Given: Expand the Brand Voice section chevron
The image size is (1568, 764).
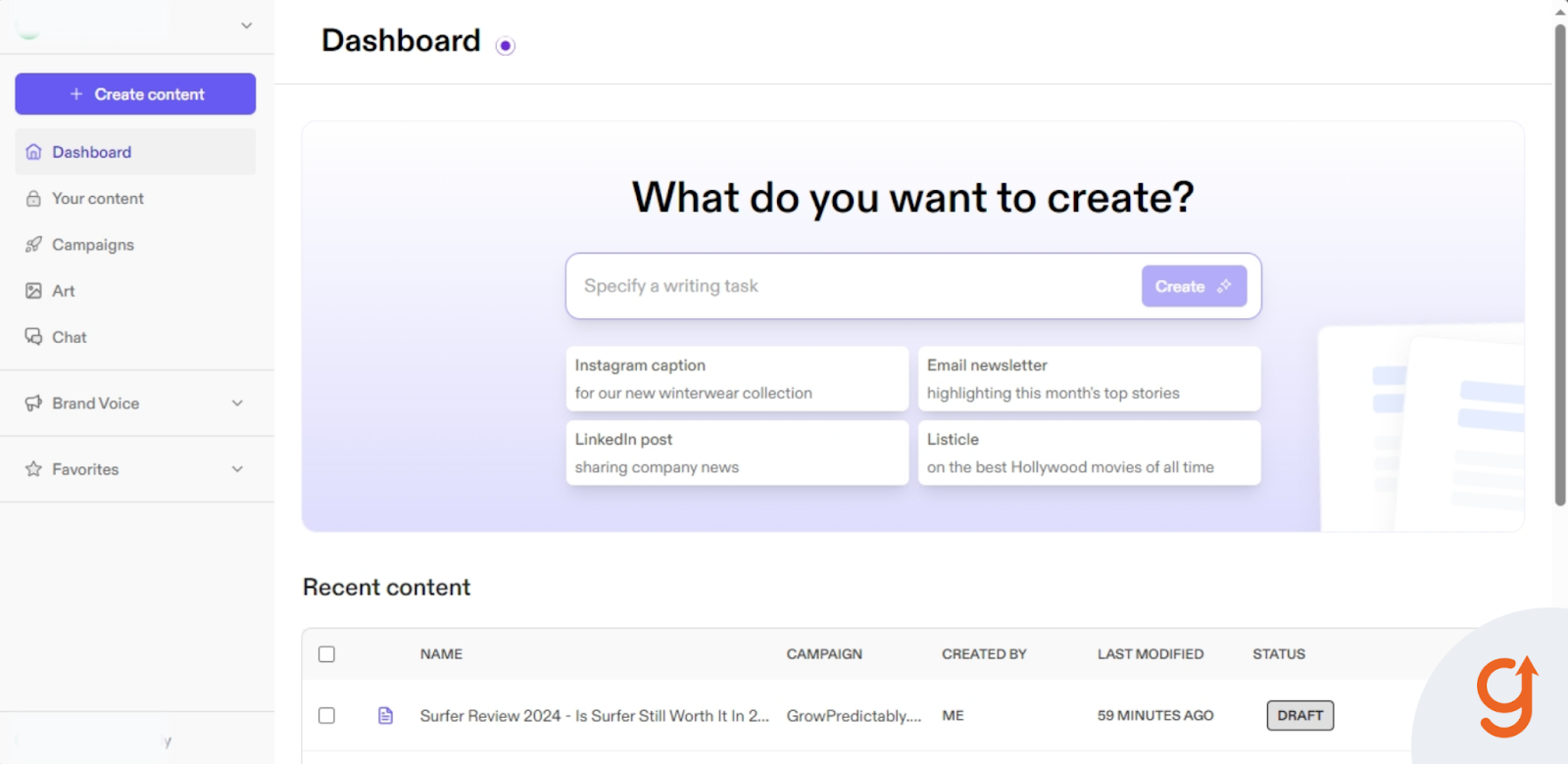Looking at the screenshot, I should click(x=237, y=403).
